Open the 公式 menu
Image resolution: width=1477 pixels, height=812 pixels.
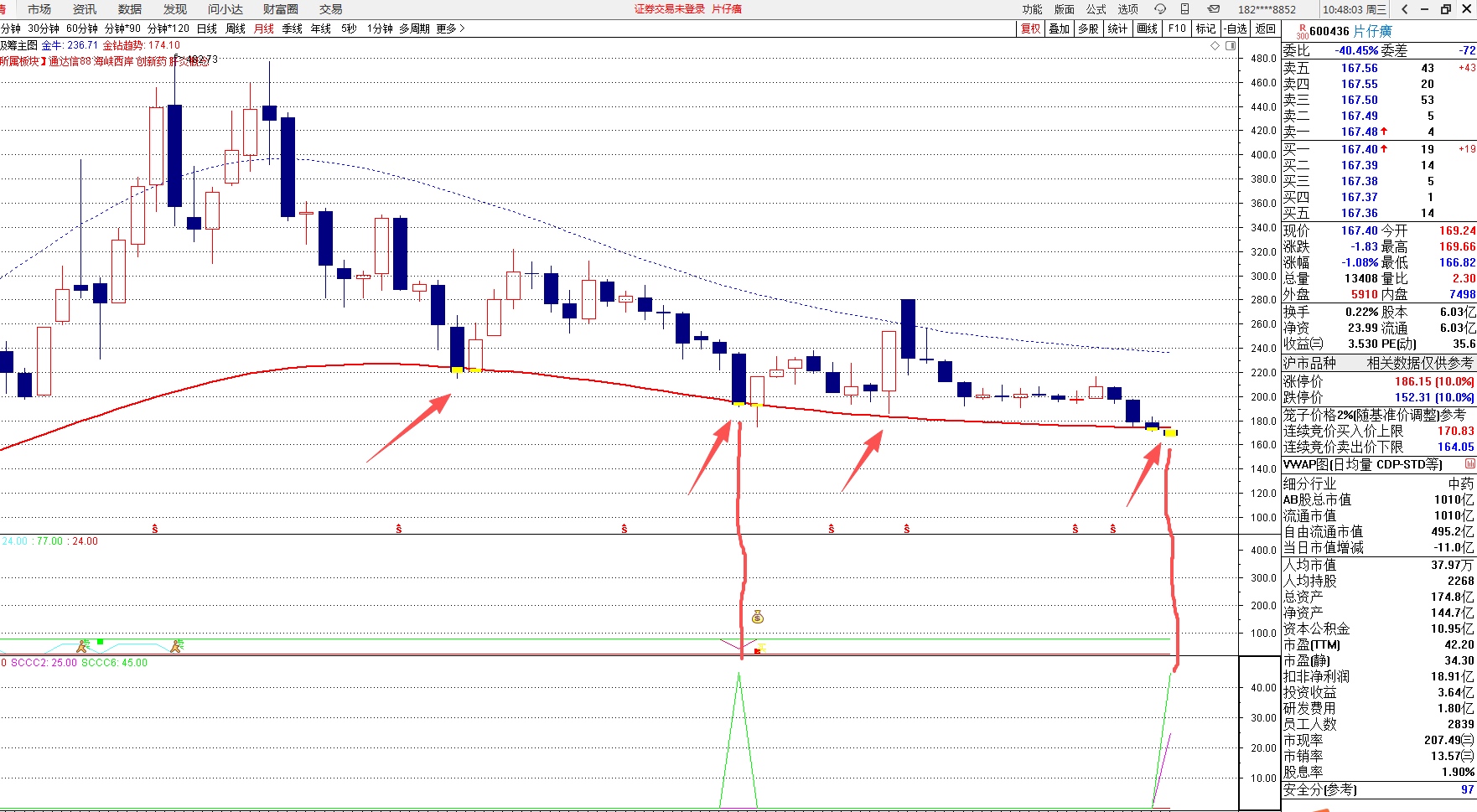click(1096, 9)
